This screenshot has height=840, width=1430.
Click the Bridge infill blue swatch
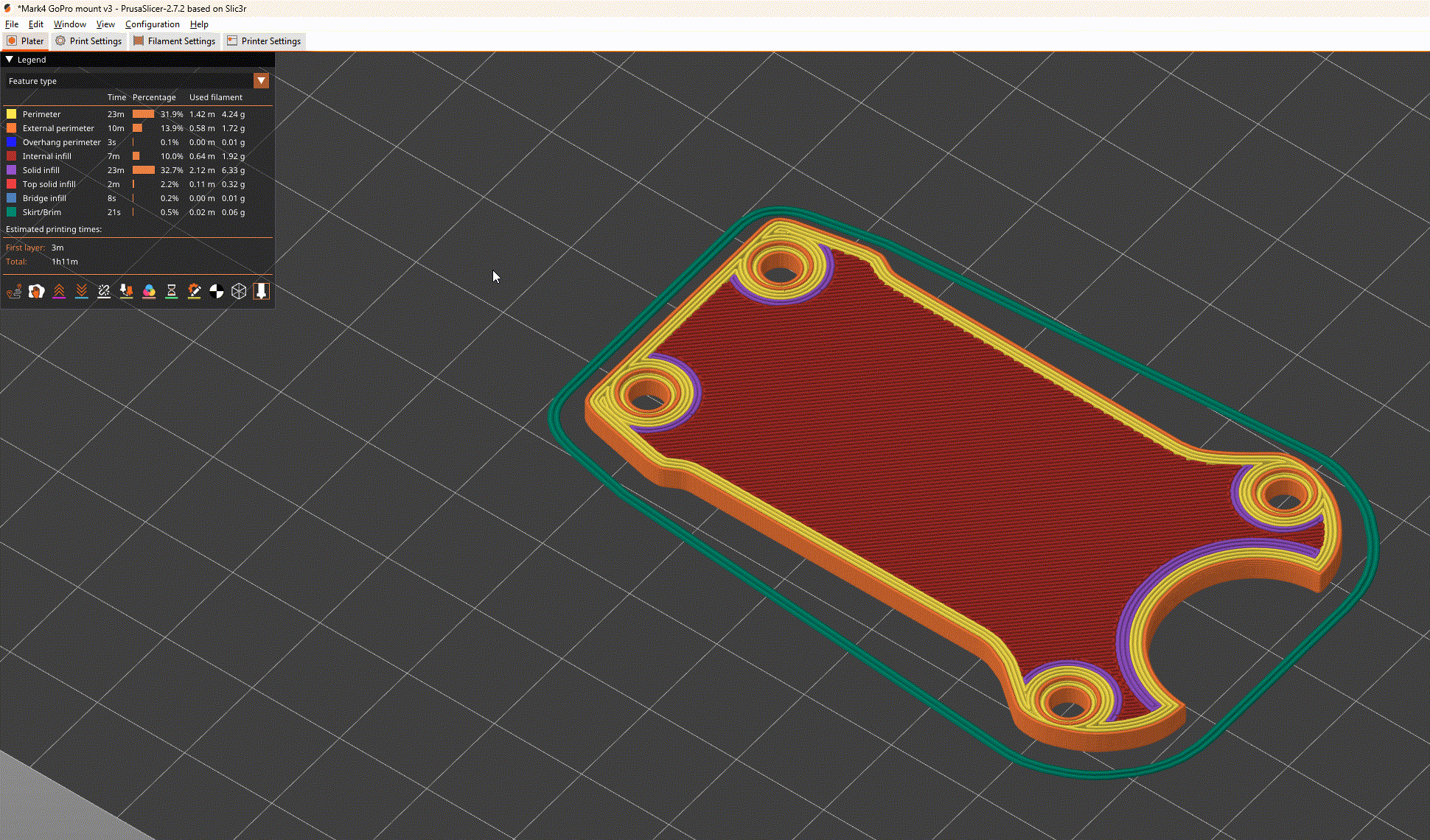tap(11, 198)
